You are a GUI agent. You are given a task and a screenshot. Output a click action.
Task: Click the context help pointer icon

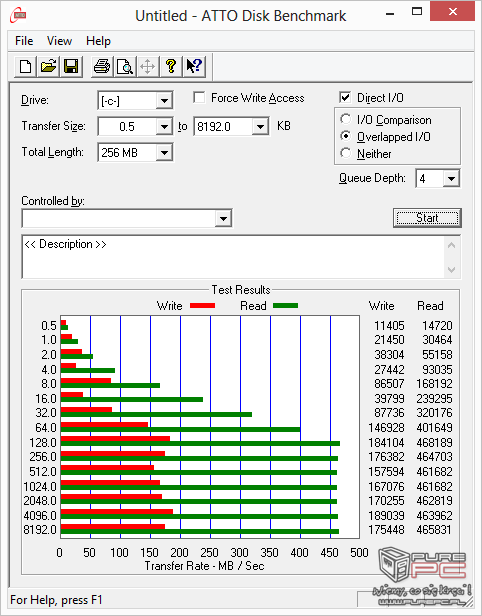point(194,66)
